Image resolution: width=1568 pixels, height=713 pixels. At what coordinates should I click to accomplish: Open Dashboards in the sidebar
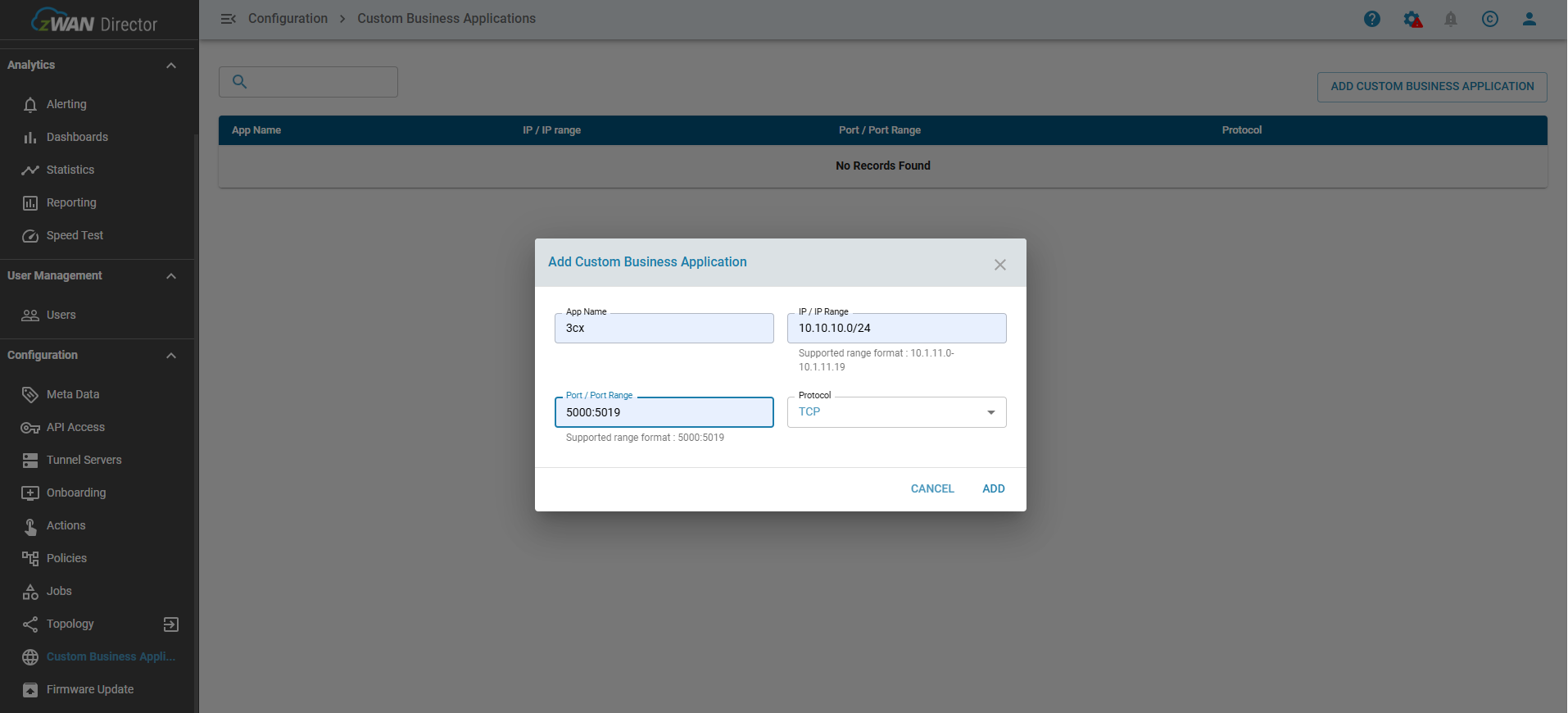pyautogui.click(x=77, y=137)
